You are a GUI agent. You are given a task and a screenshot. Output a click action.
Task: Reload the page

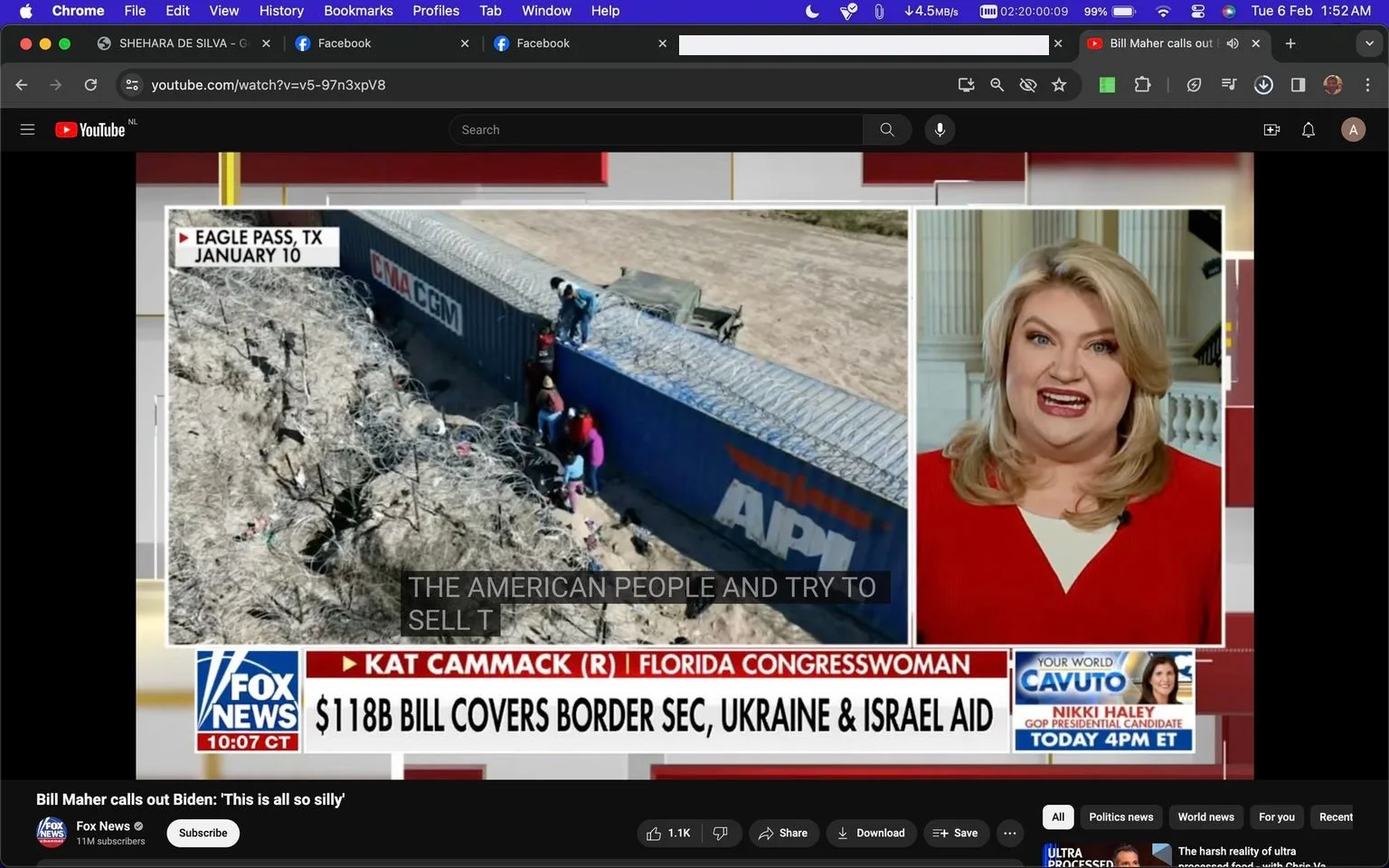click(90, 85)
